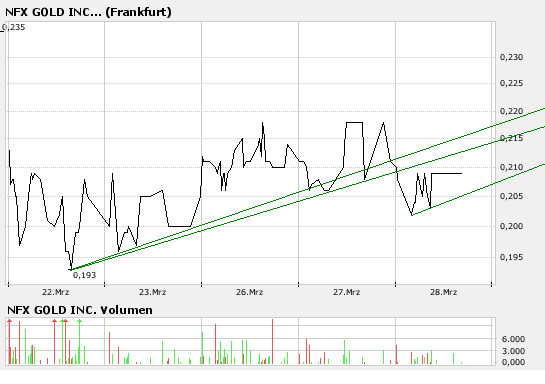545x384 pixels.
Task: Click the 'NFX GOLD INC. Volumen' heading
Action: pyautogui.click(x=80, y=310)
